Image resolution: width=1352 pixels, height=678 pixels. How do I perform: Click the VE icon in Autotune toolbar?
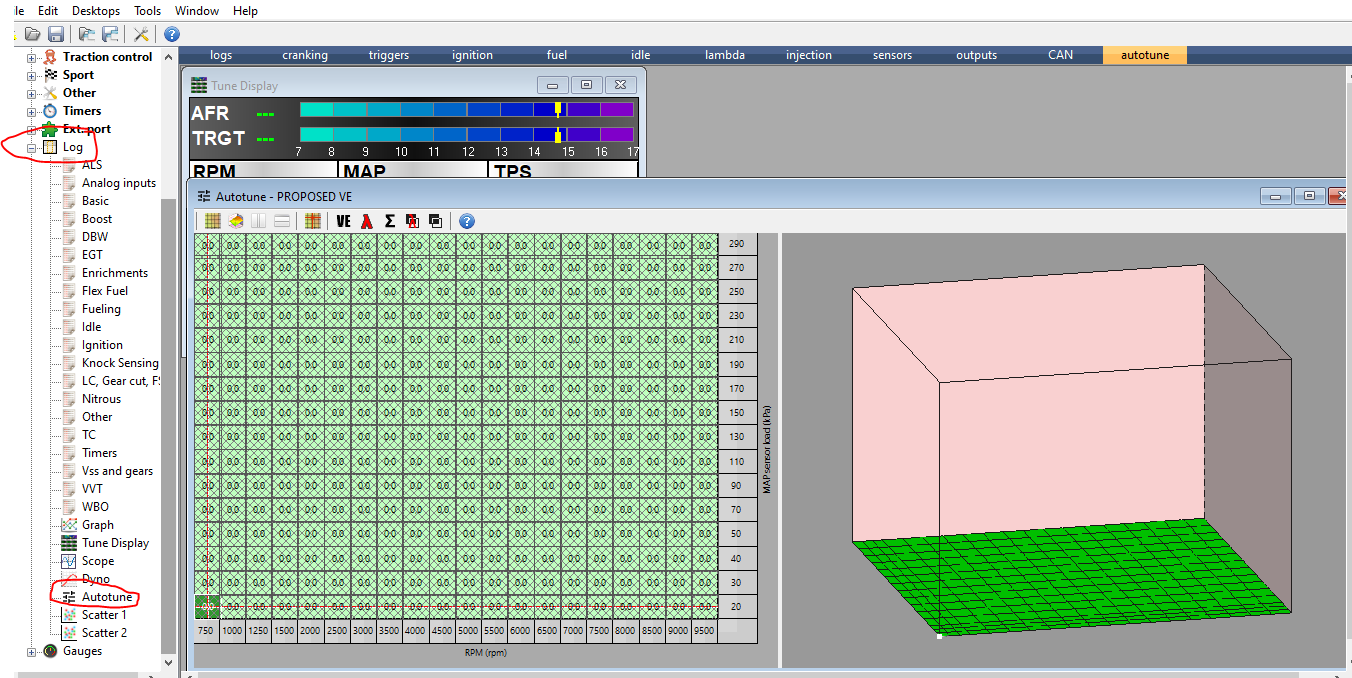tap(343, 221)
